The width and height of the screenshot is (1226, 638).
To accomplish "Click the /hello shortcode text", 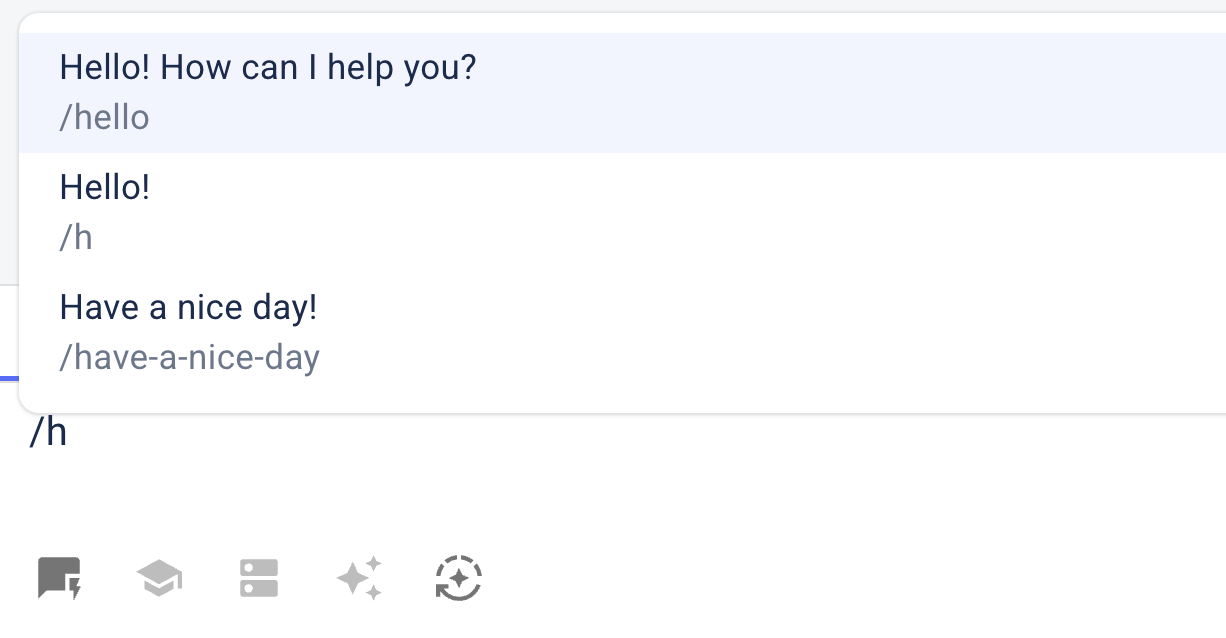I will pos(104,118).
